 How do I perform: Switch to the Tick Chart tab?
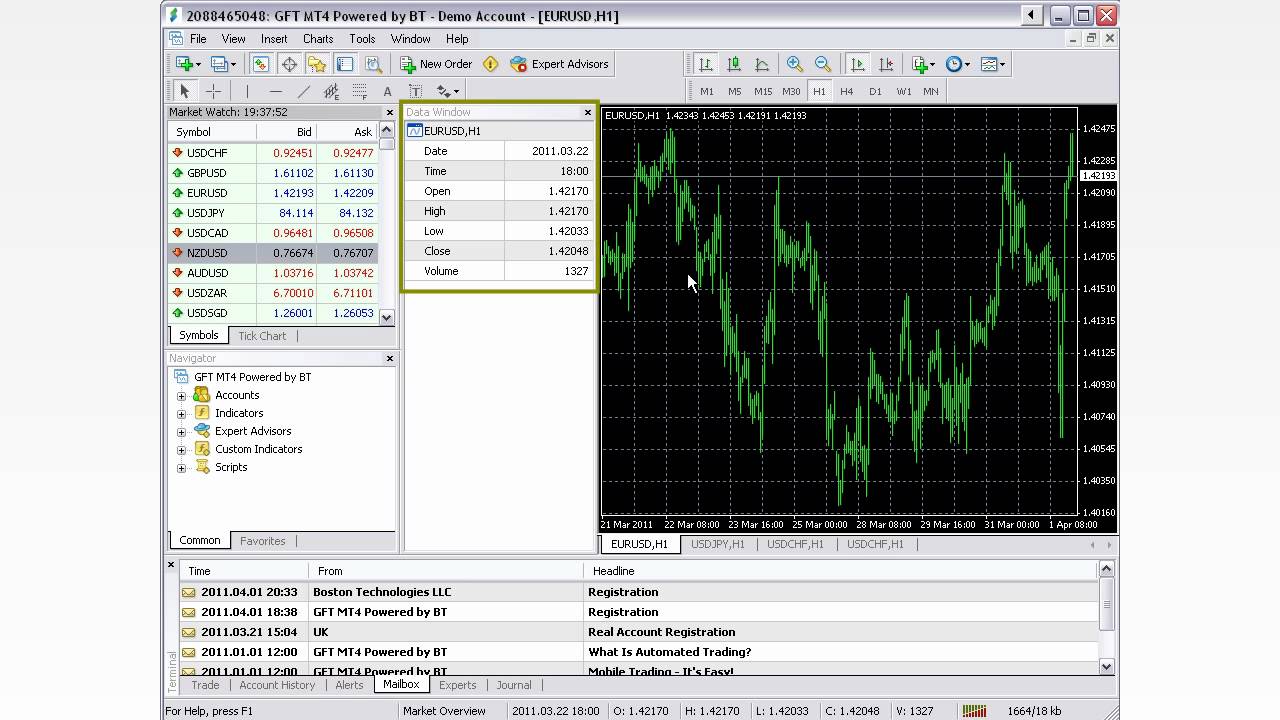tap(262, 336)
